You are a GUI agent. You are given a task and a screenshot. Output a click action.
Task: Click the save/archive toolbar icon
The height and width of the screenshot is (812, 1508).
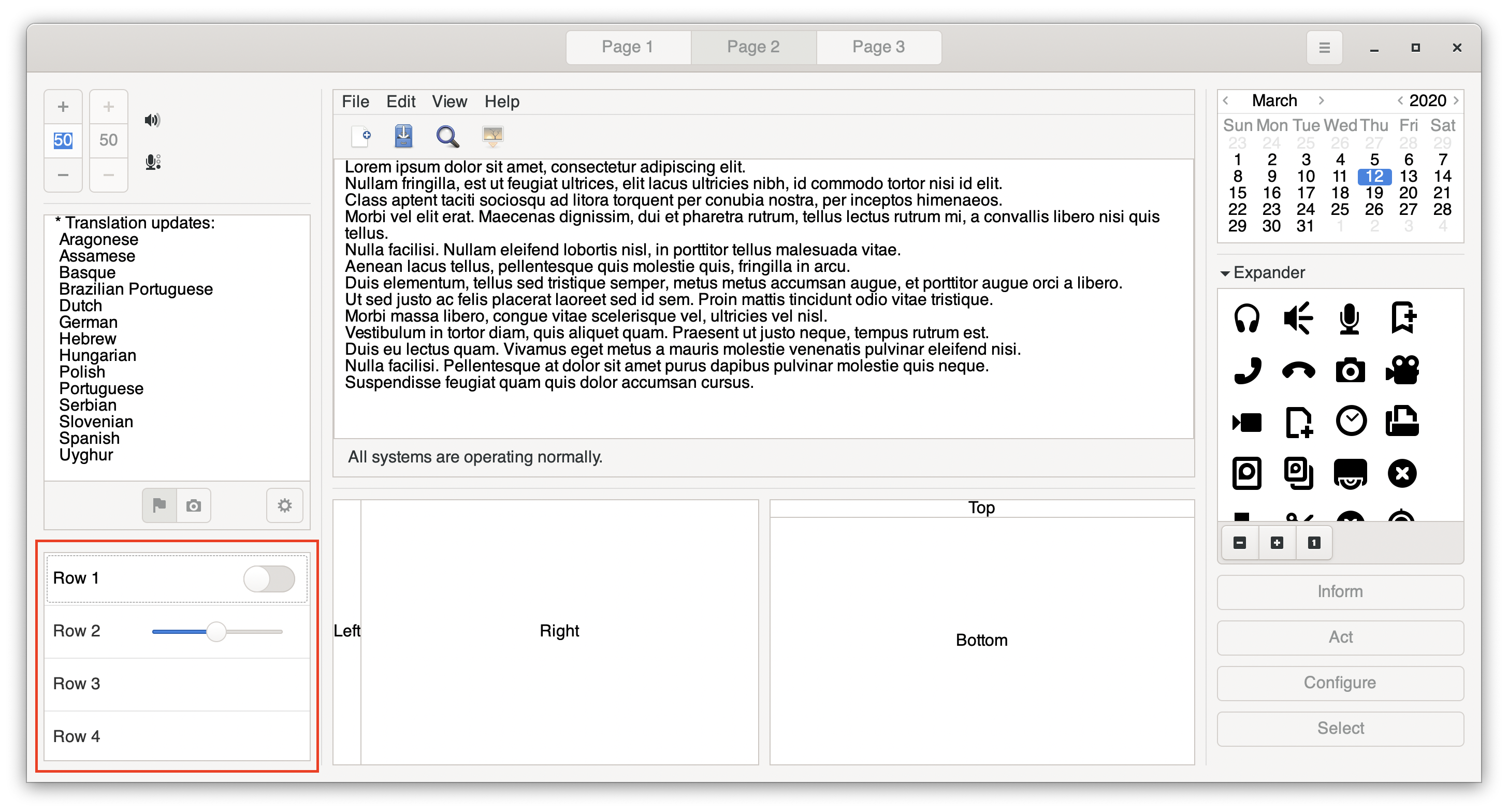[403, 136]
